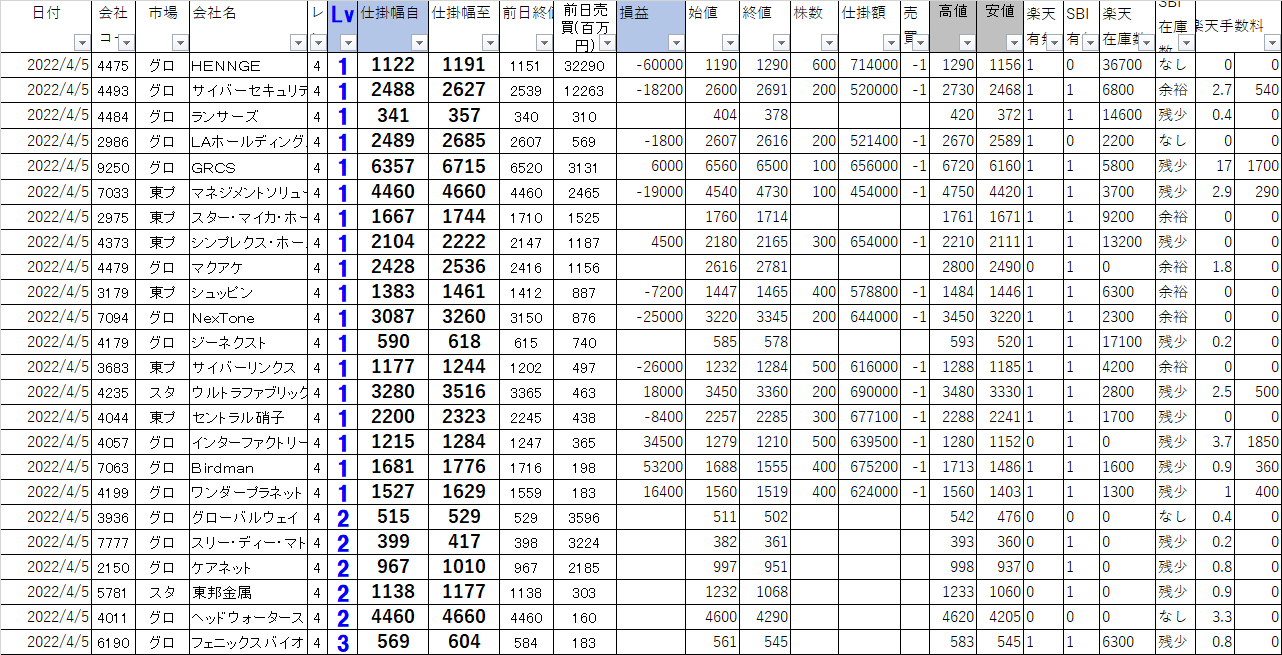Select the ランサーズ company name cell

pos(249,116)
